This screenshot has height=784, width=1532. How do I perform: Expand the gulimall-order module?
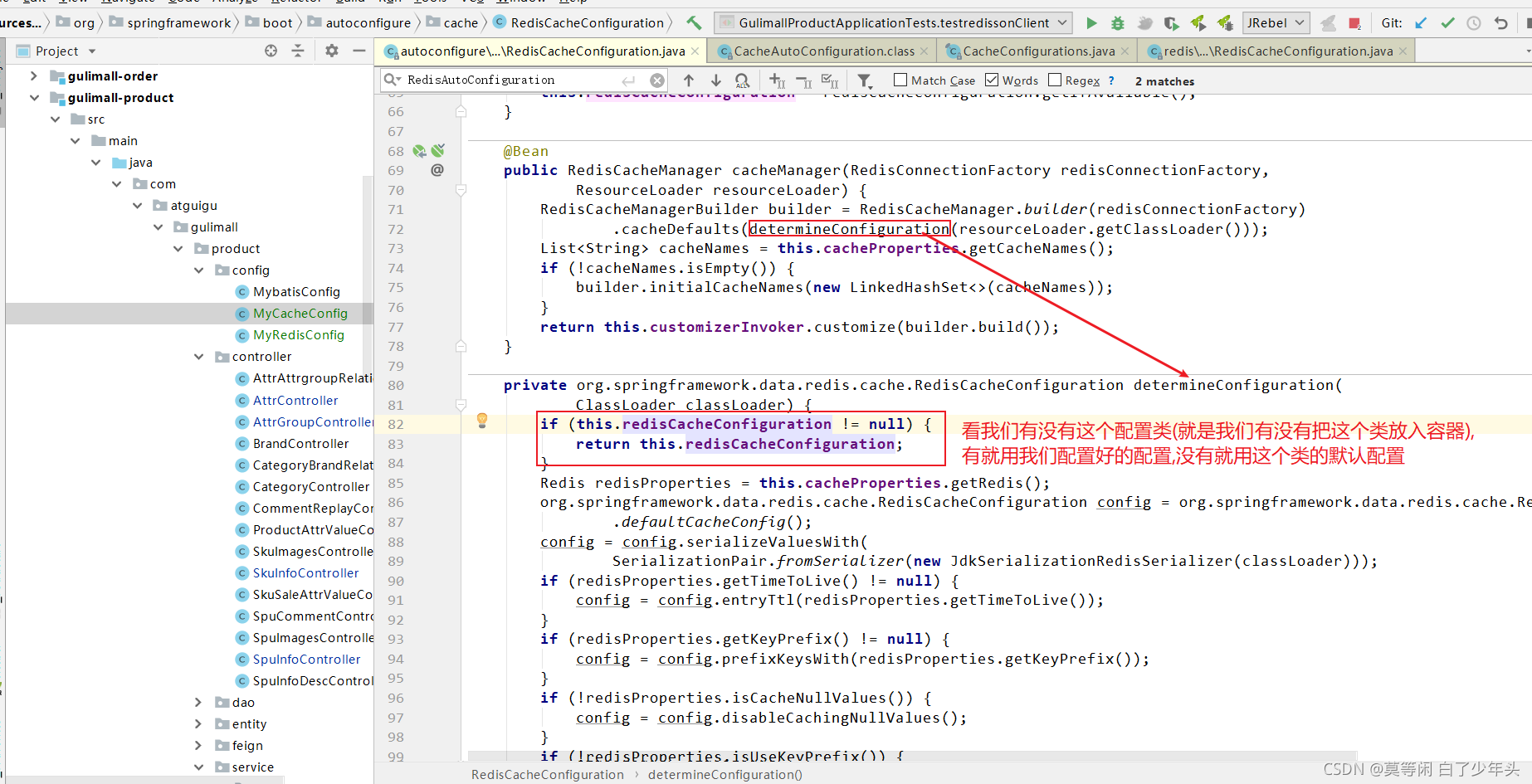[x=33, y=75]
